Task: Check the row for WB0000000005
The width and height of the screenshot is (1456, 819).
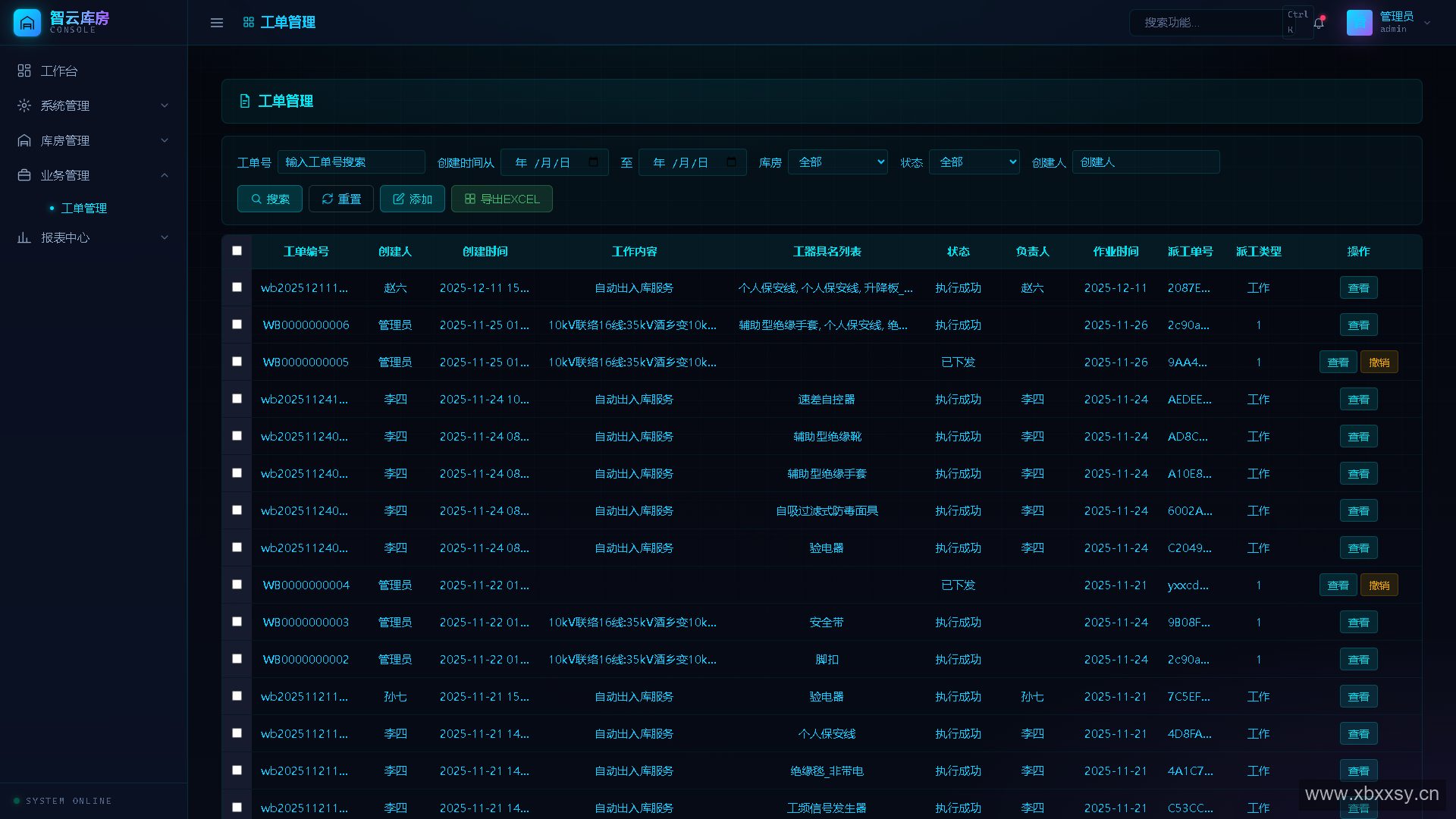Action: [x=237, y=362]
